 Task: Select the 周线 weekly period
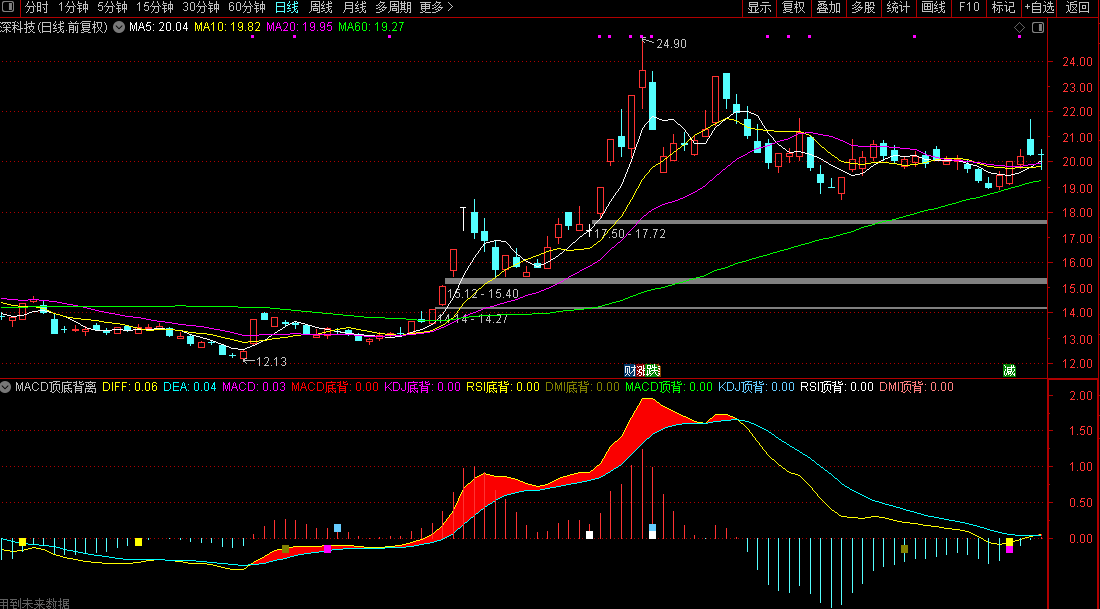point(321,8)
